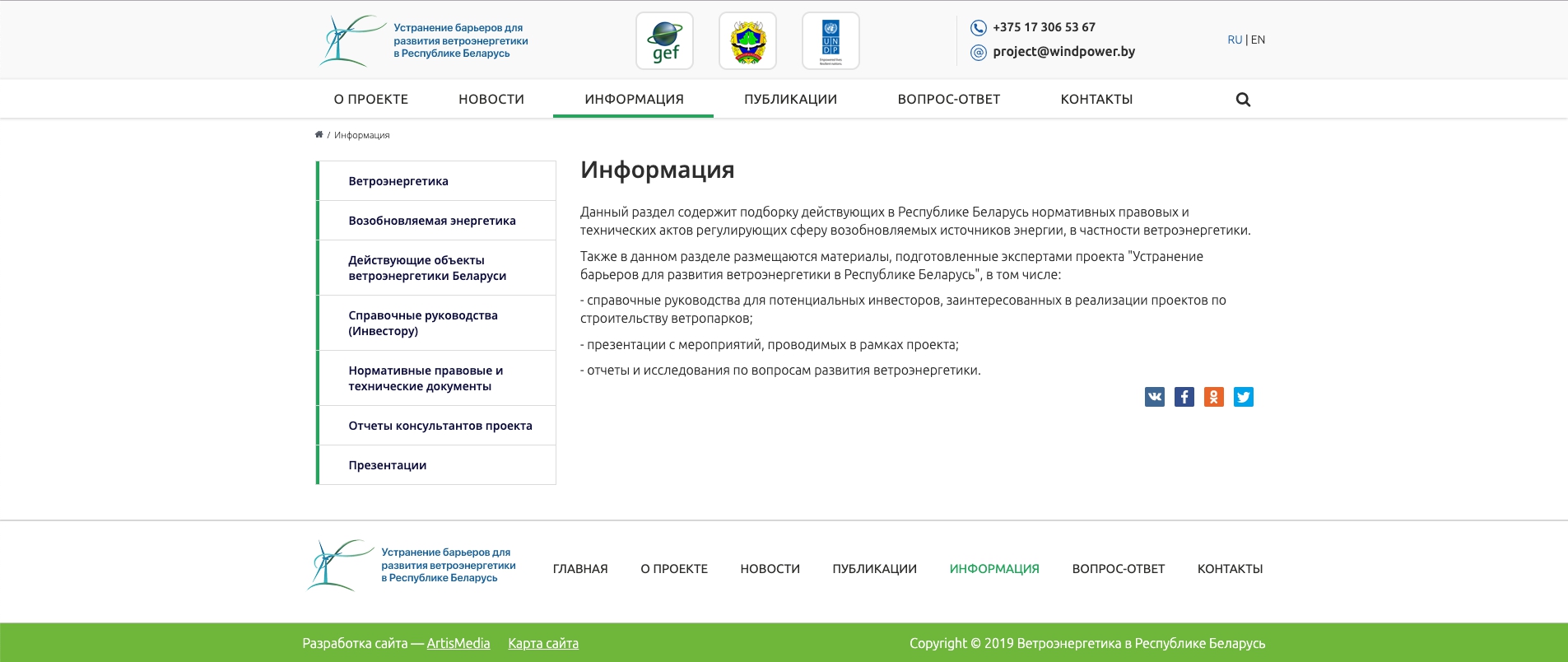1568x662 pixels.
Task: Share page via Odnoklassniki icon
Action: (x=1213, y=397)
